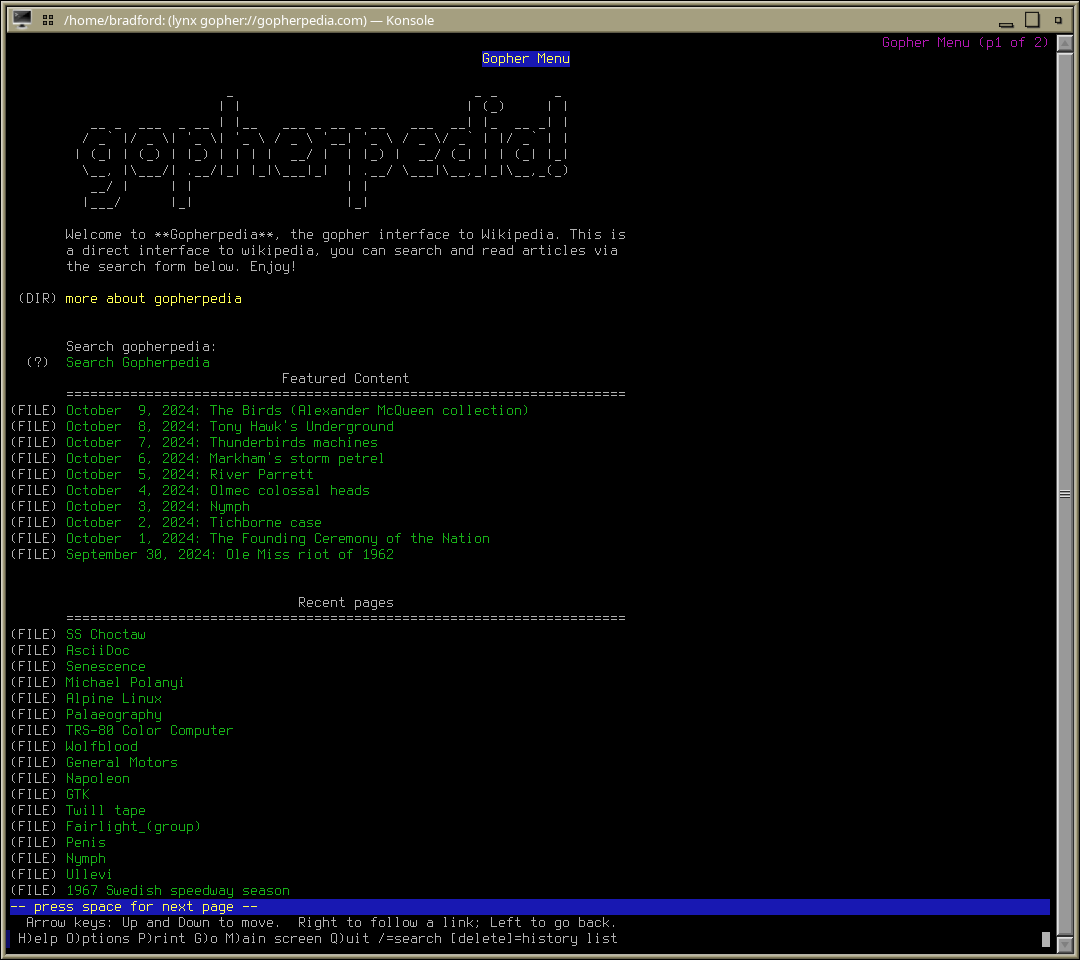Viewport: 1080px width, 960px height.
Task: Open recent page 'Palaeography'
Action: (x=114, y=714)
